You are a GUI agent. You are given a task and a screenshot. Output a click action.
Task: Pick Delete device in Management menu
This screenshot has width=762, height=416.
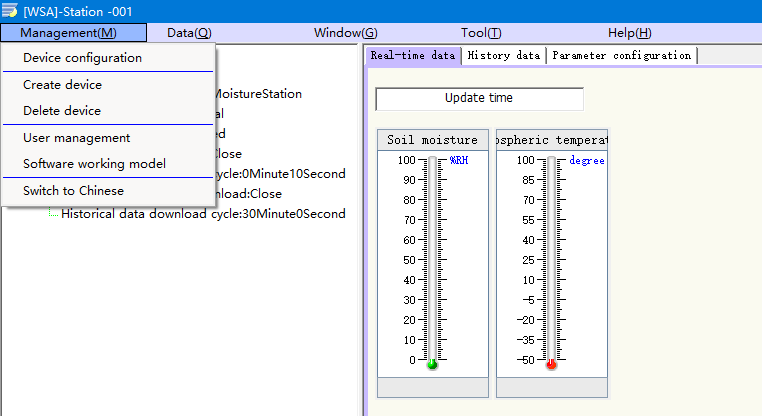[x=62, y=111]
